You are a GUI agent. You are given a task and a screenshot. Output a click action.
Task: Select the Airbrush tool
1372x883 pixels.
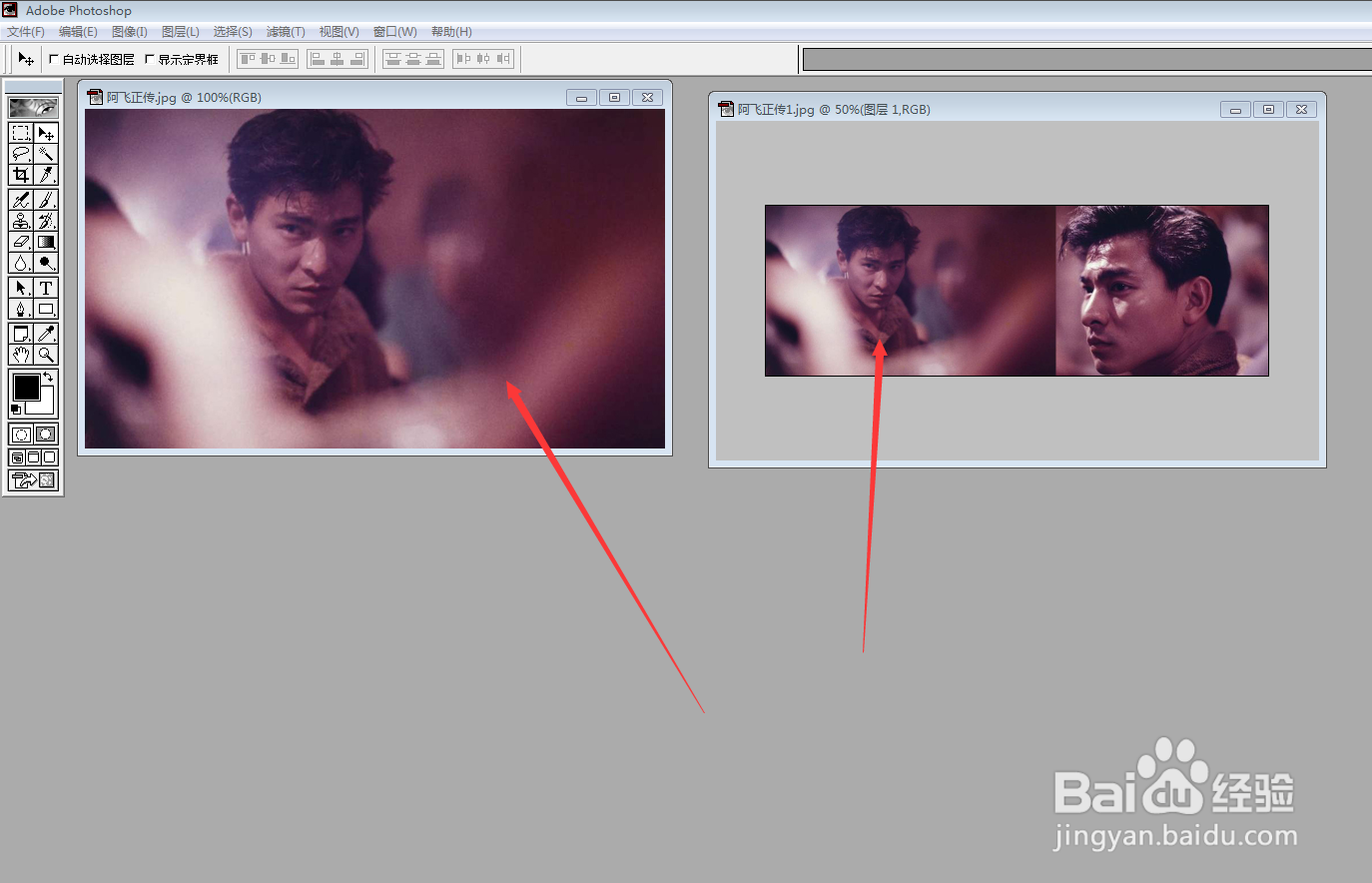click(21, 200)
